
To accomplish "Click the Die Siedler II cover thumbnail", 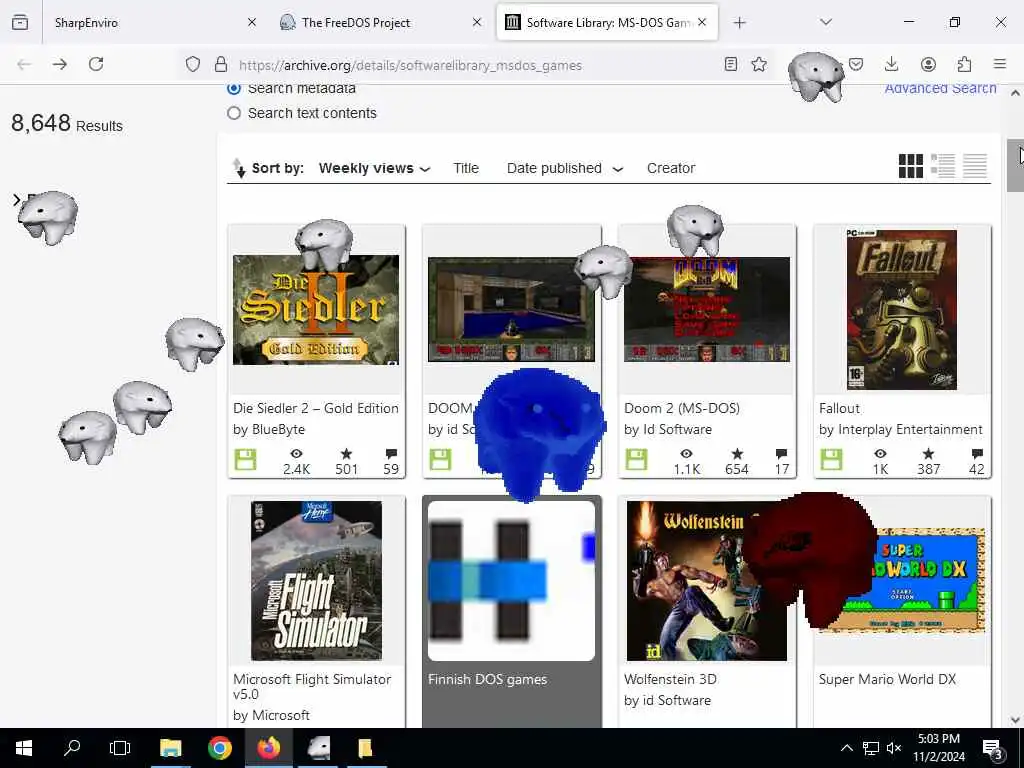I will [x=316, y=310].
